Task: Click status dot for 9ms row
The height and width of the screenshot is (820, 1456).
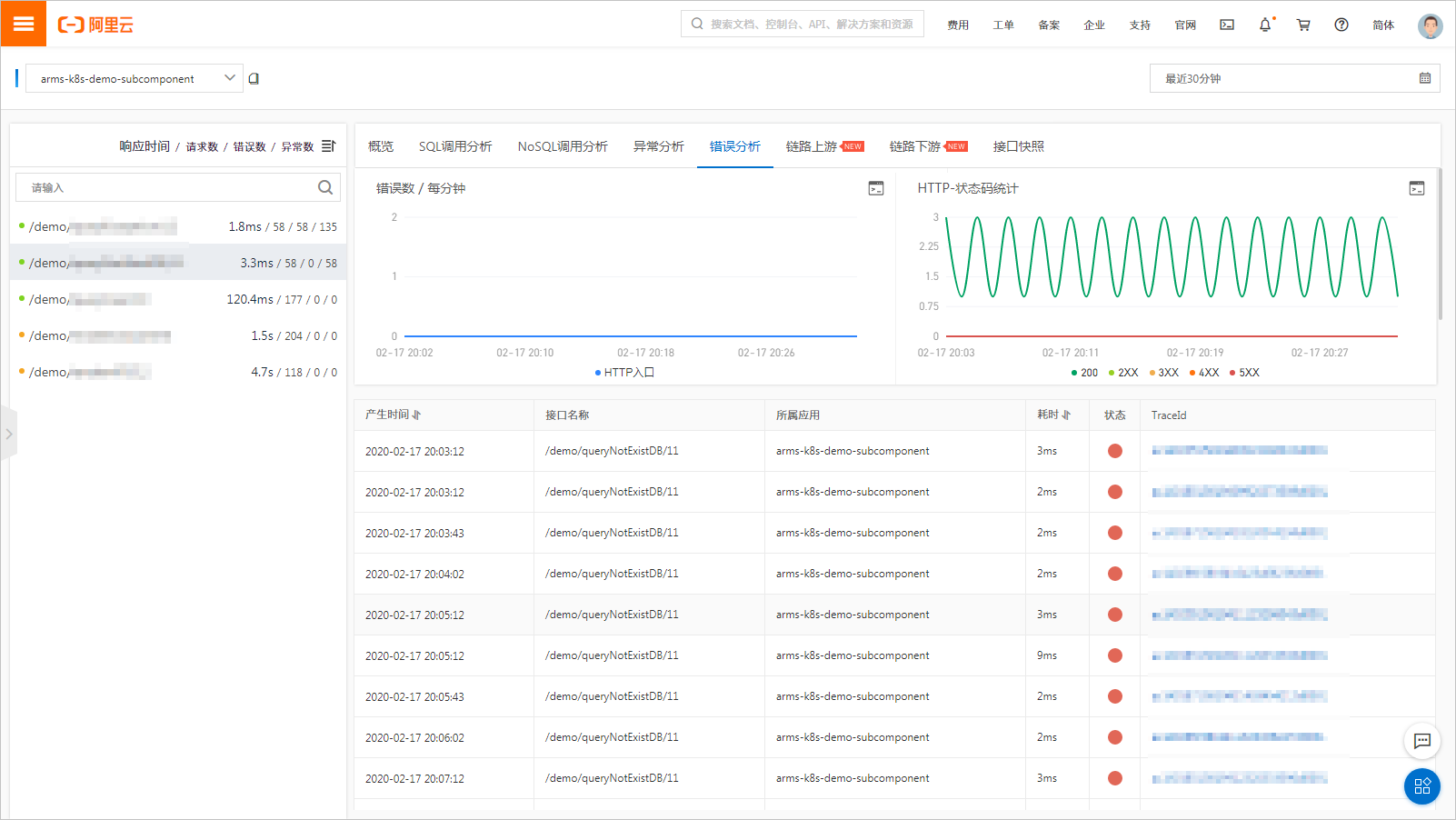Action: click(1115, 655)
